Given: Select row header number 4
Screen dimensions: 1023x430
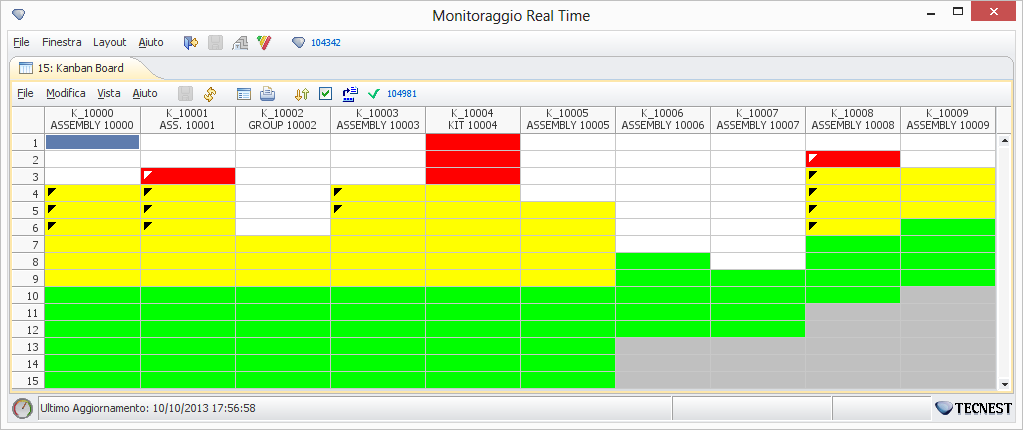Looking at the screenshot, I should click(28, 193).
